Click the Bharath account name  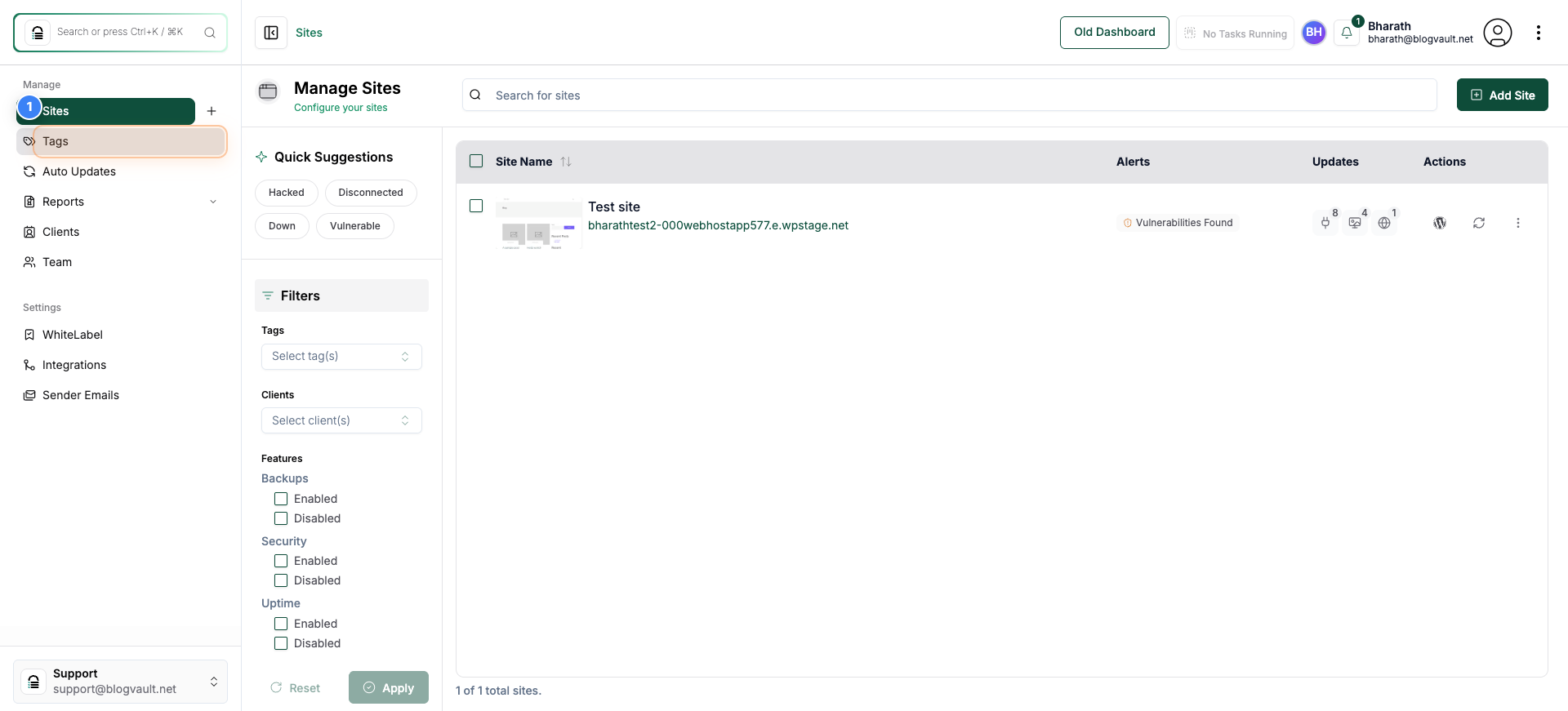1390,26
